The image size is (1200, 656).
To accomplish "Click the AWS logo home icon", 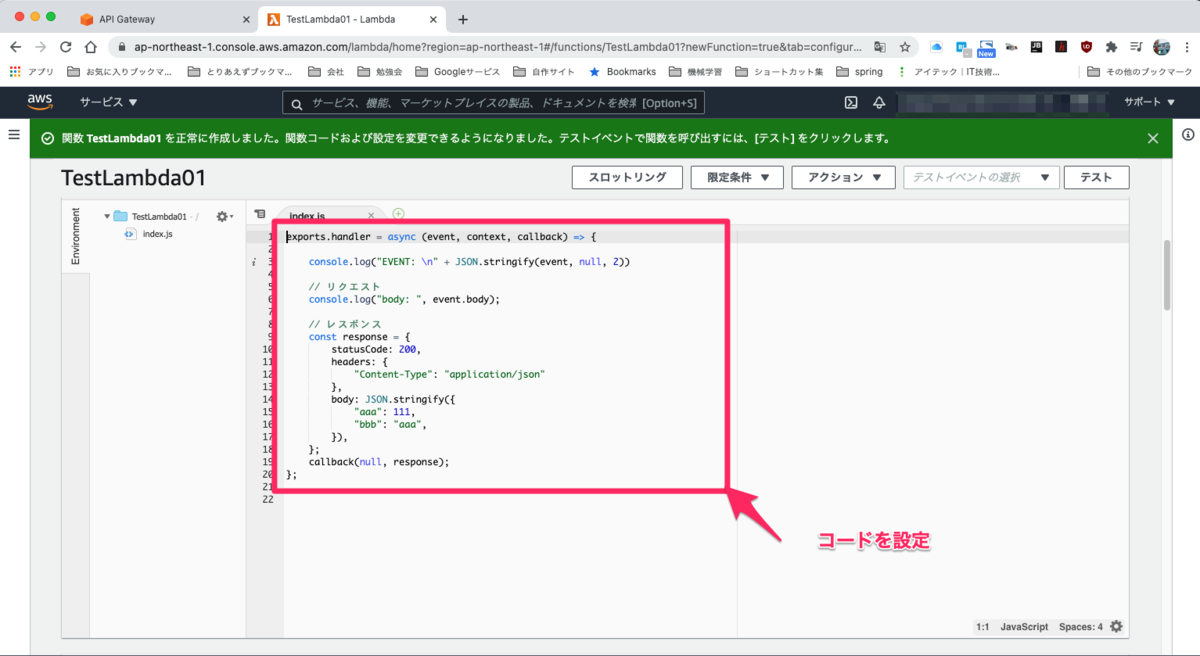I will pos(40,101).
